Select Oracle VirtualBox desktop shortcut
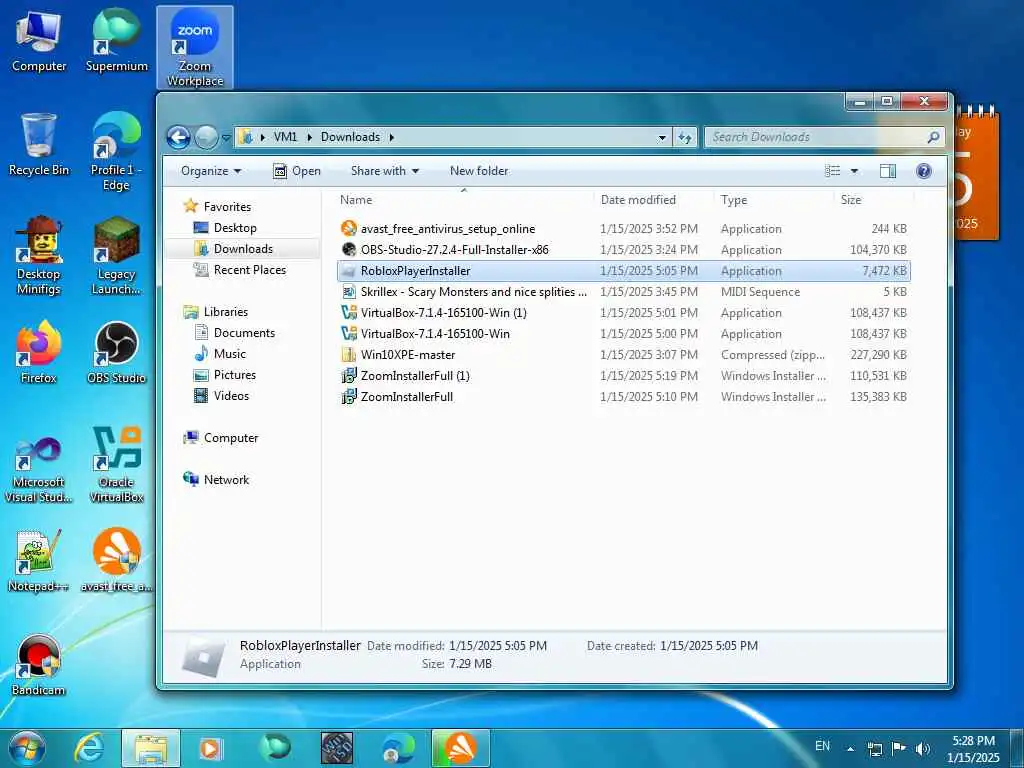1024x768 pixels. [x=116, y=465]
